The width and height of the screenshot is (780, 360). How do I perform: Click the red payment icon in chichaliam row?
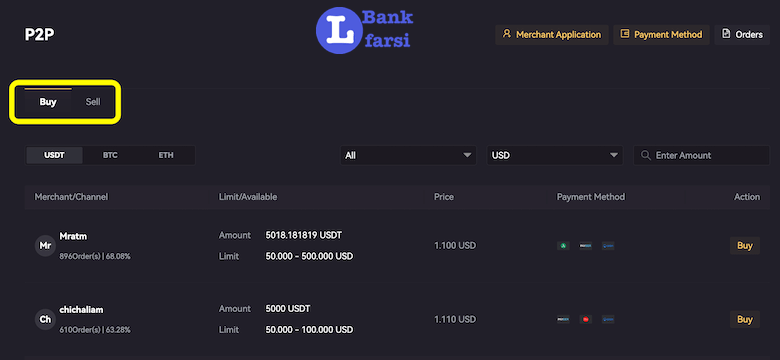pos(585,319)
